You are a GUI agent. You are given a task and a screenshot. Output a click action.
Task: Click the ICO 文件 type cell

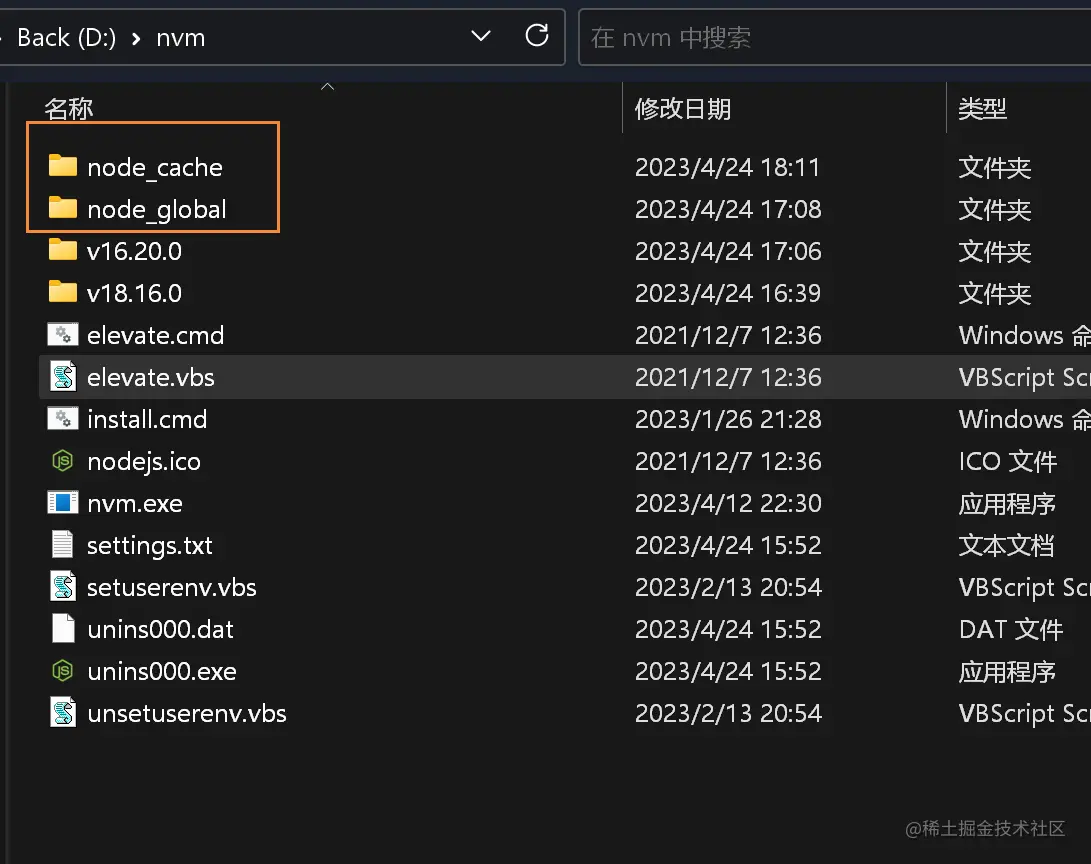tap(1008, 461)
